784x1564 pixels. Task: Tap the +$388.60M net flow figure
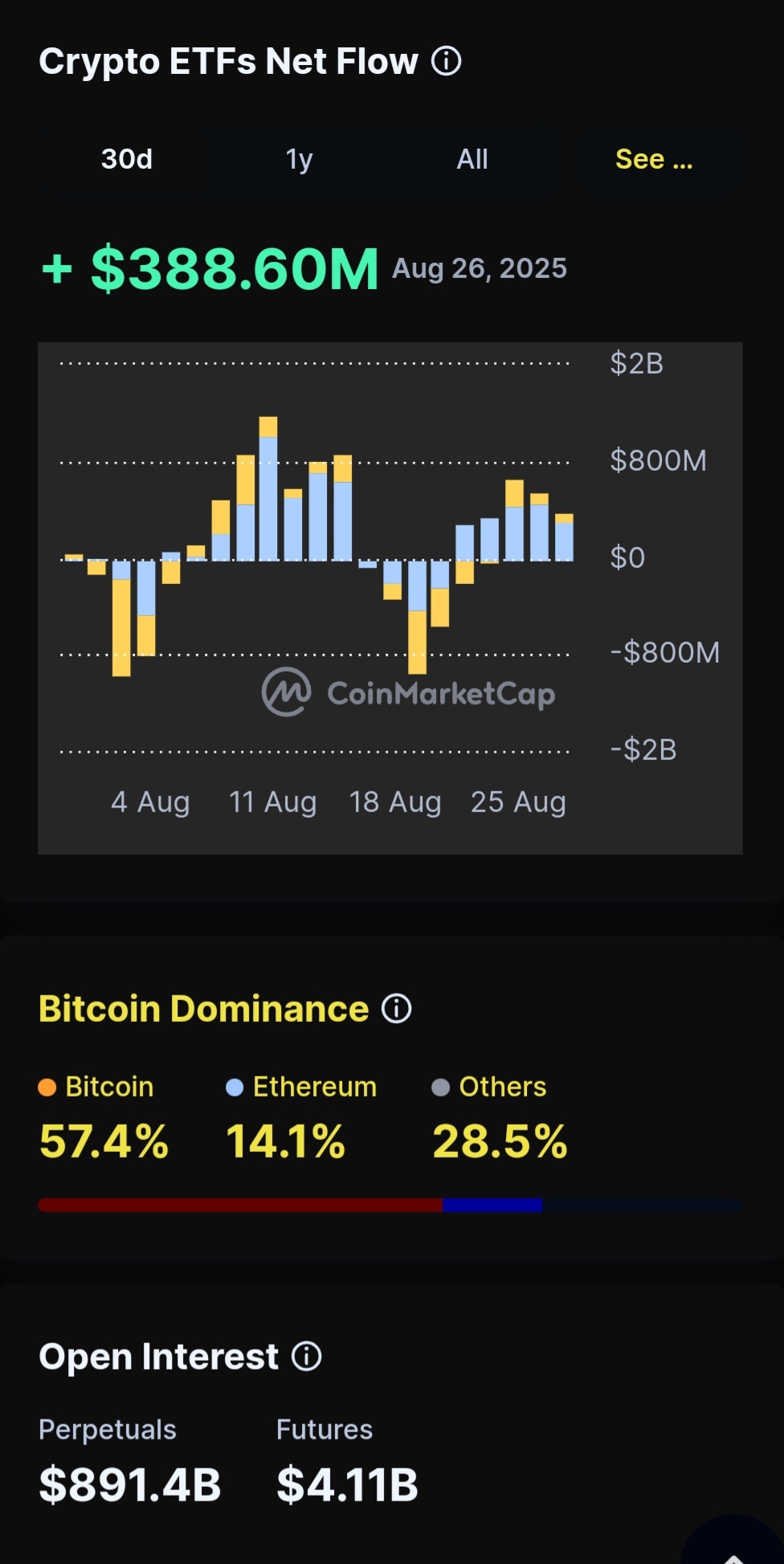click(210, 268)
